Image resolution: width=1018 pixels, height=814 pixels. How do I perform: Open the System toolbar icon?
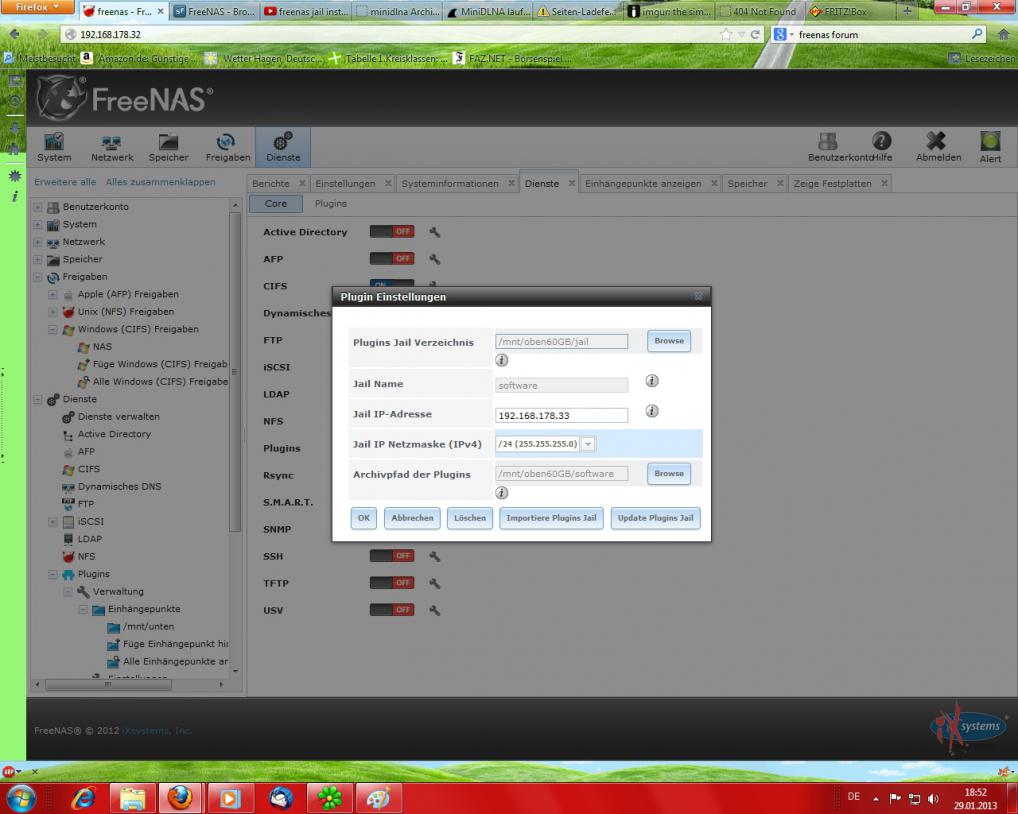coord(54,147)
